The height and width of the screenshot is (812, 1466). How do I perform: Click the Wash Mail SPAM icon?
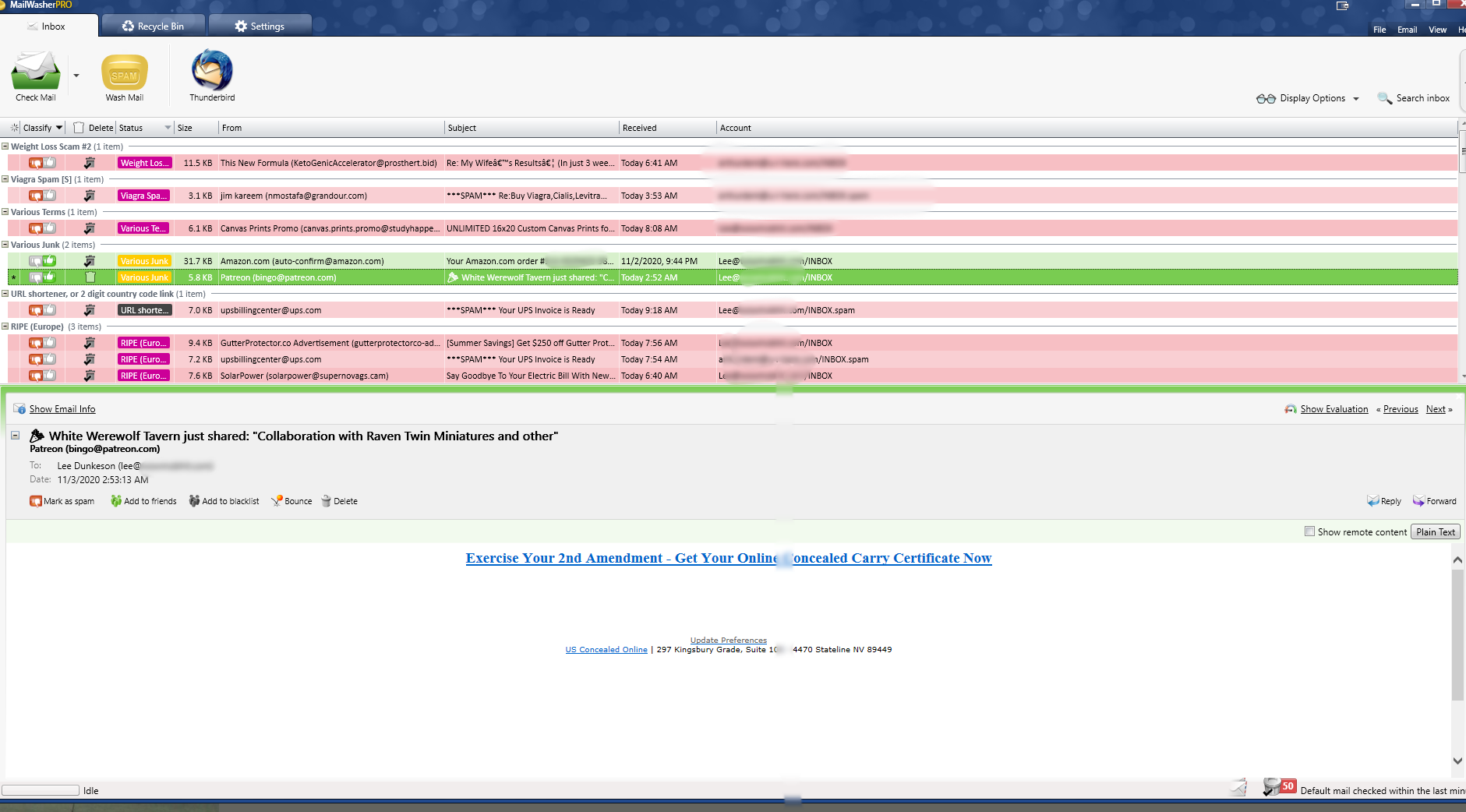(125, 72)
